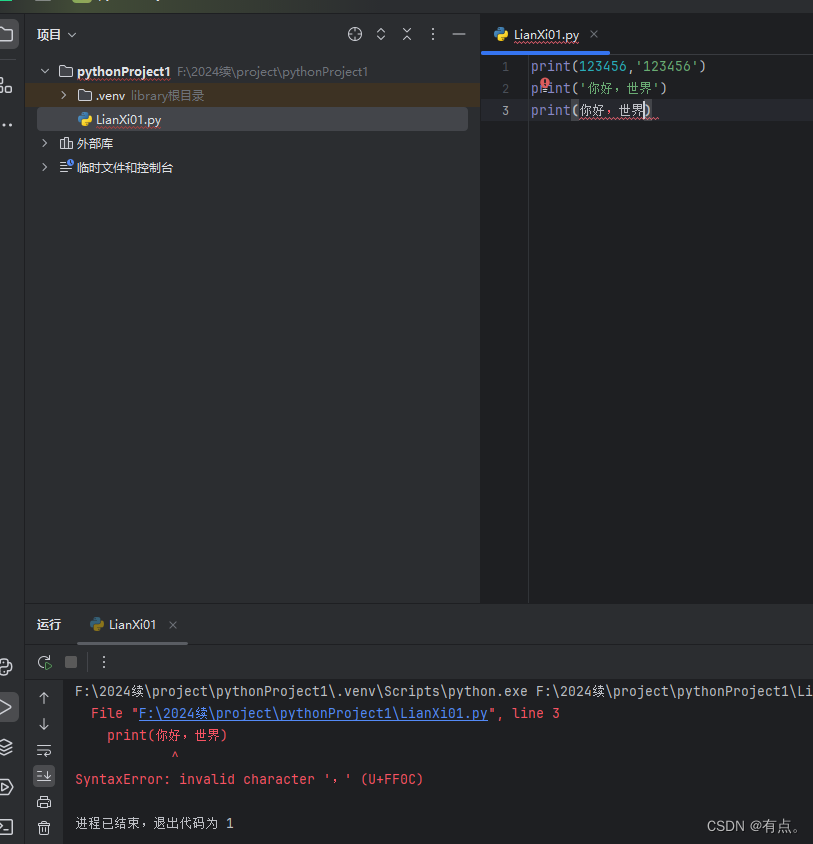Close the LianXi01.py editor tab

click(x=594, y=34)
